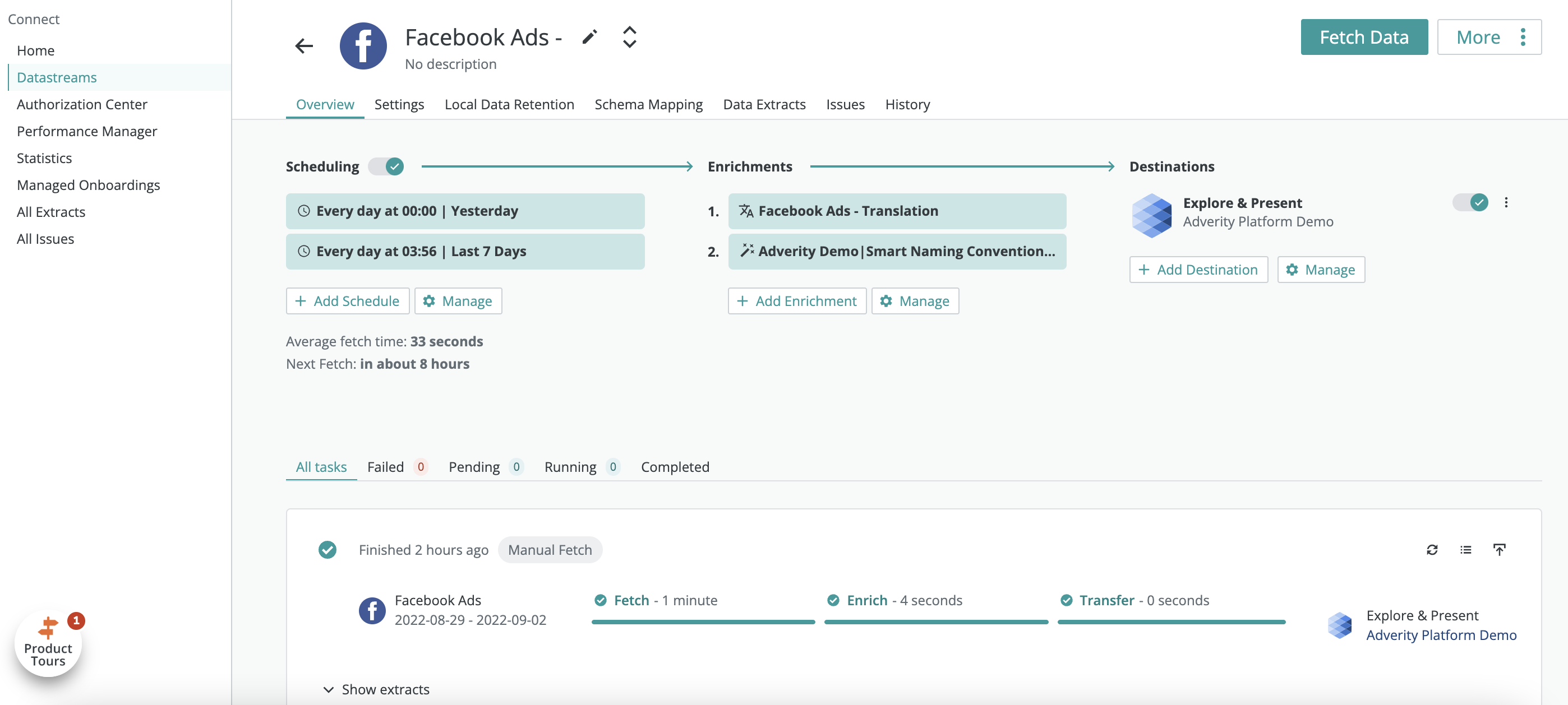Open the History tab
Viewport: 1568px width, 705px height.
tap(907, 105)
